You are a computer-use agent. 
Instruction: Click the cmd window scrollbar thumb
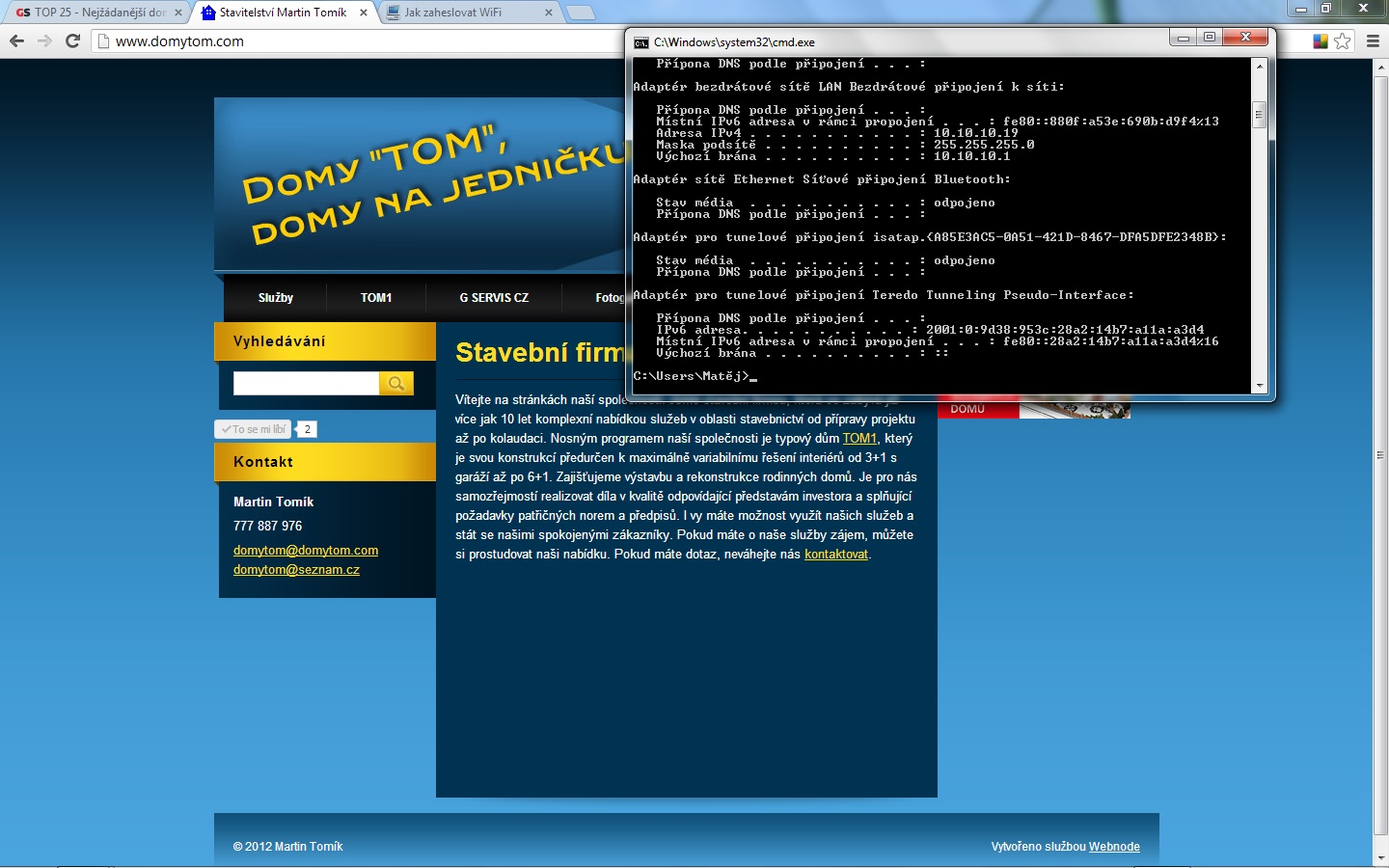point(1259,115)
